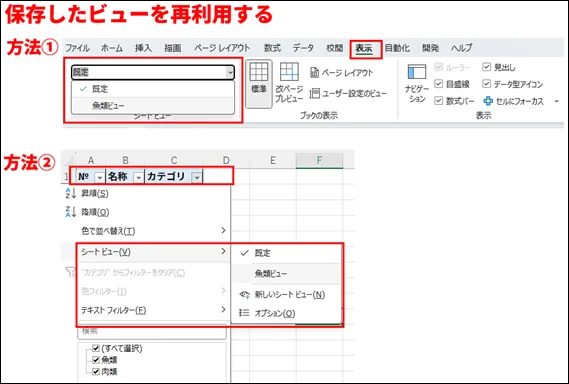Viewport: 569px width, 384px height.
Task: Expand the セルにフォーカス dropdown arrow
Action: click(557, 101)
